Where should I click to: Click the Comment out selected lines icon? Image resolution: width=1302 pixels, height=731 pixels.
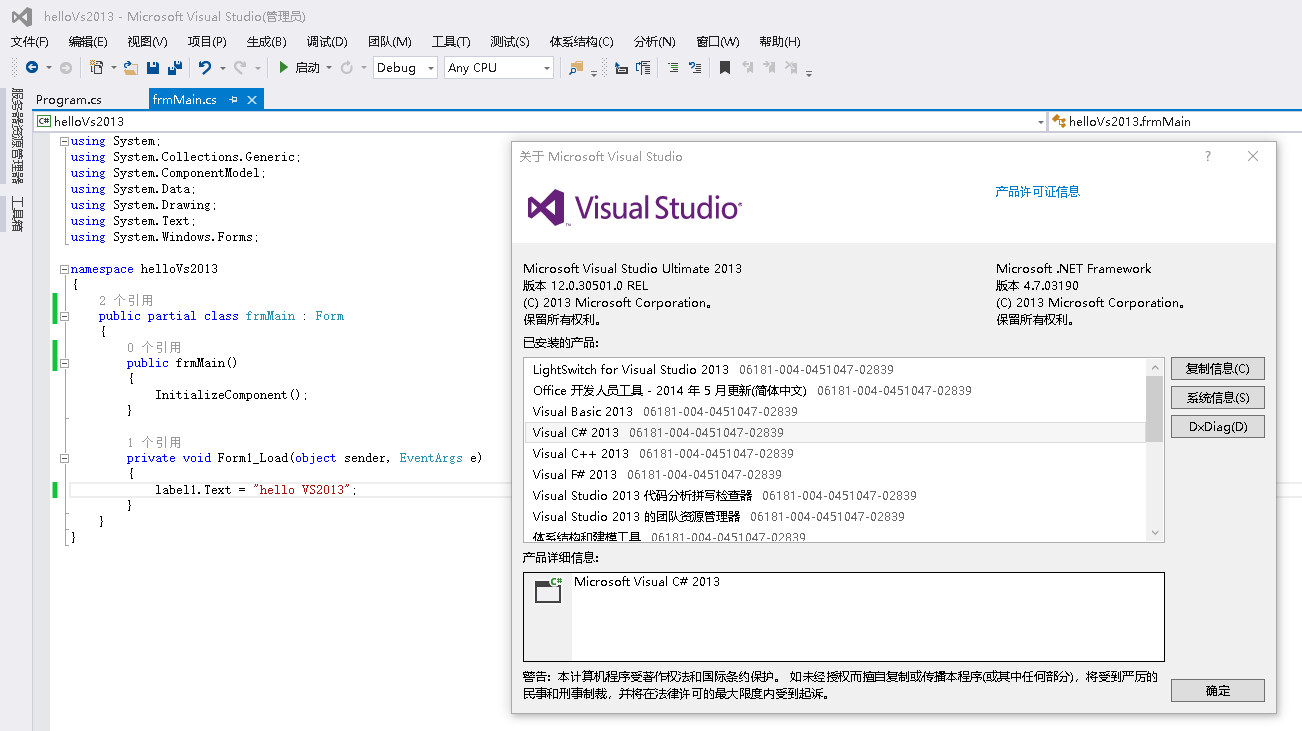tap(673, 68)
